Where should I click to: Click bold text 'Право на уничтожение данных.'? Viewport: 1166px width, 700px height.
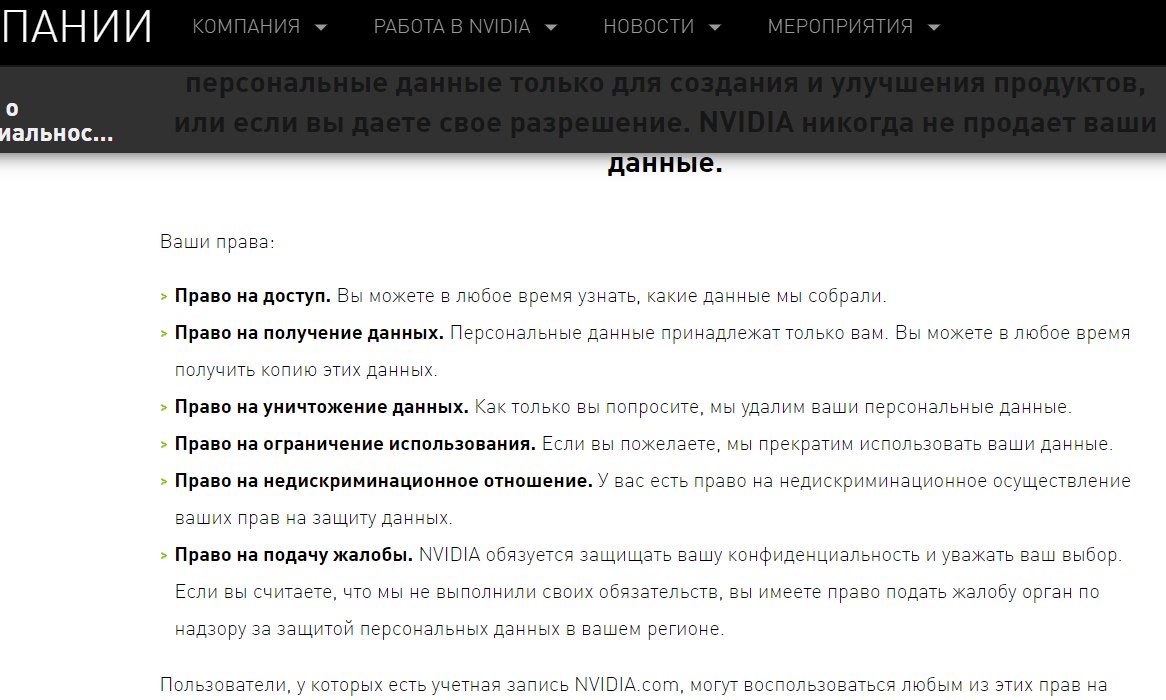[x=321, y=407]
